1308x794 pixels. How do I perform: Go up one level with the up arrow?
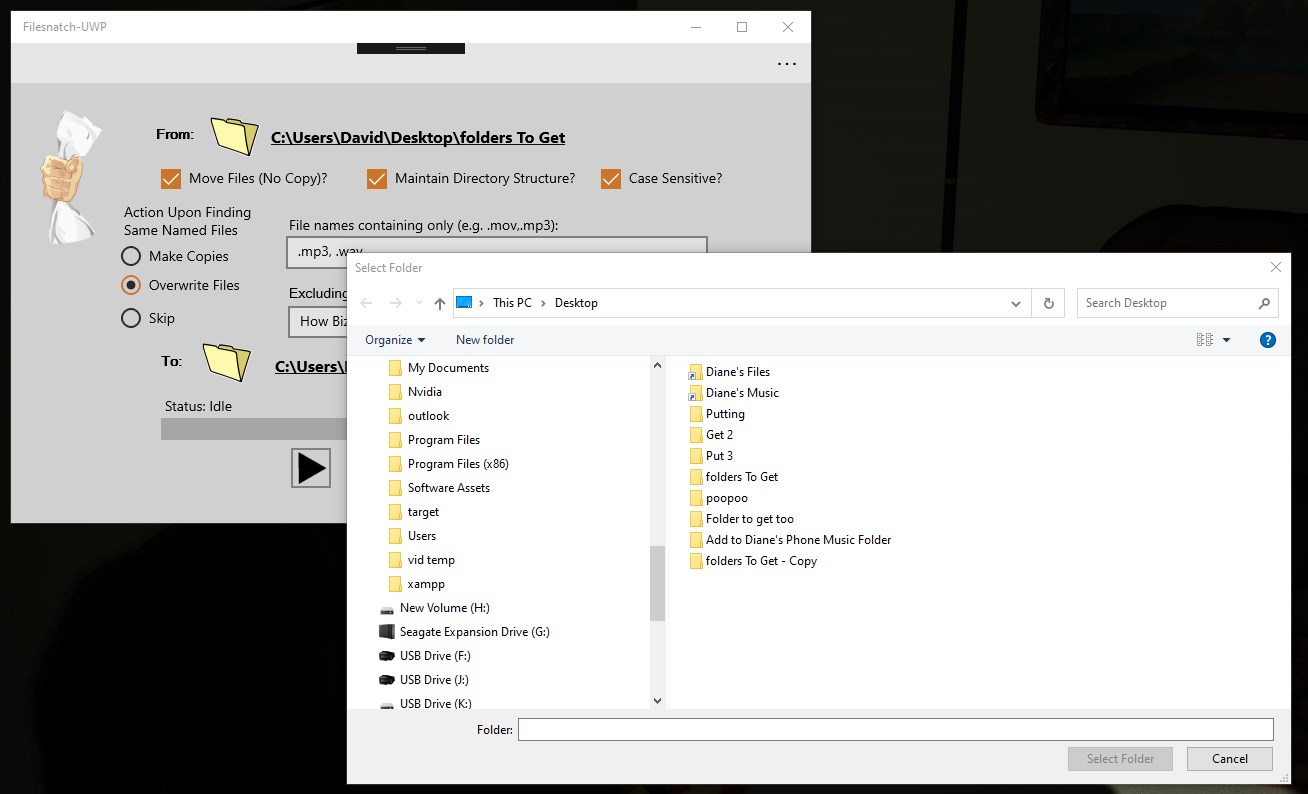[x=440, y=303]
